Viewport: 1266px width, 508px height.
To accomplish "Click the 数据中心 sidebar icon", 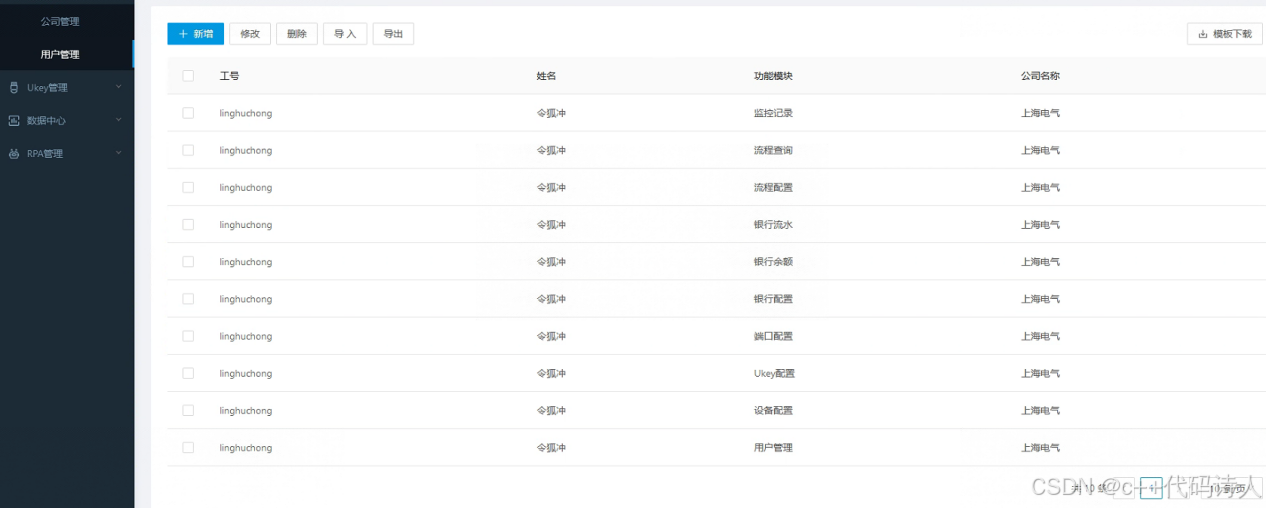I will pyautogui.click(x=14, y=120).
